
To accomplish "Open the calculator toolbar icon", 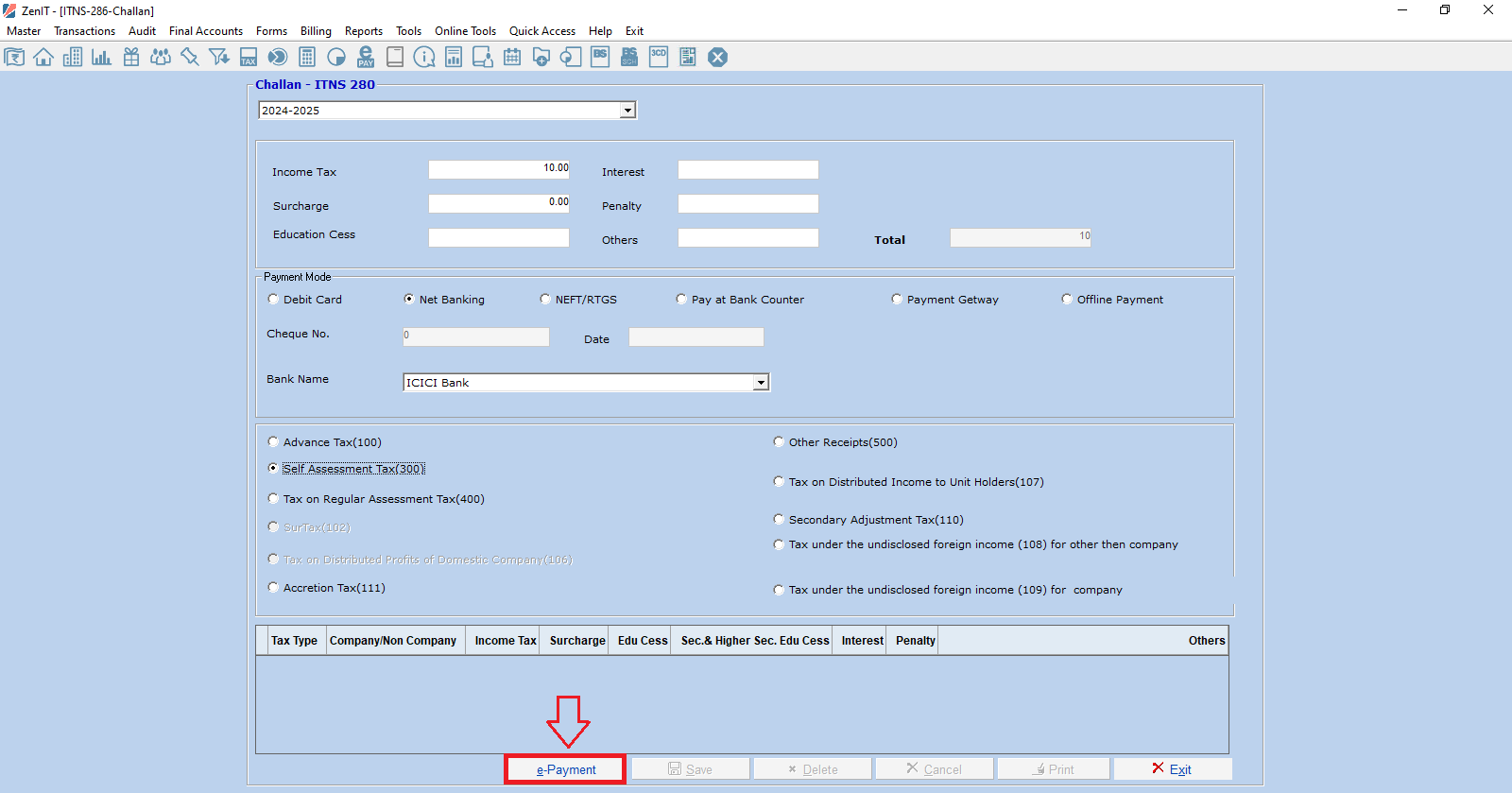I will click(x=307, y=57).
